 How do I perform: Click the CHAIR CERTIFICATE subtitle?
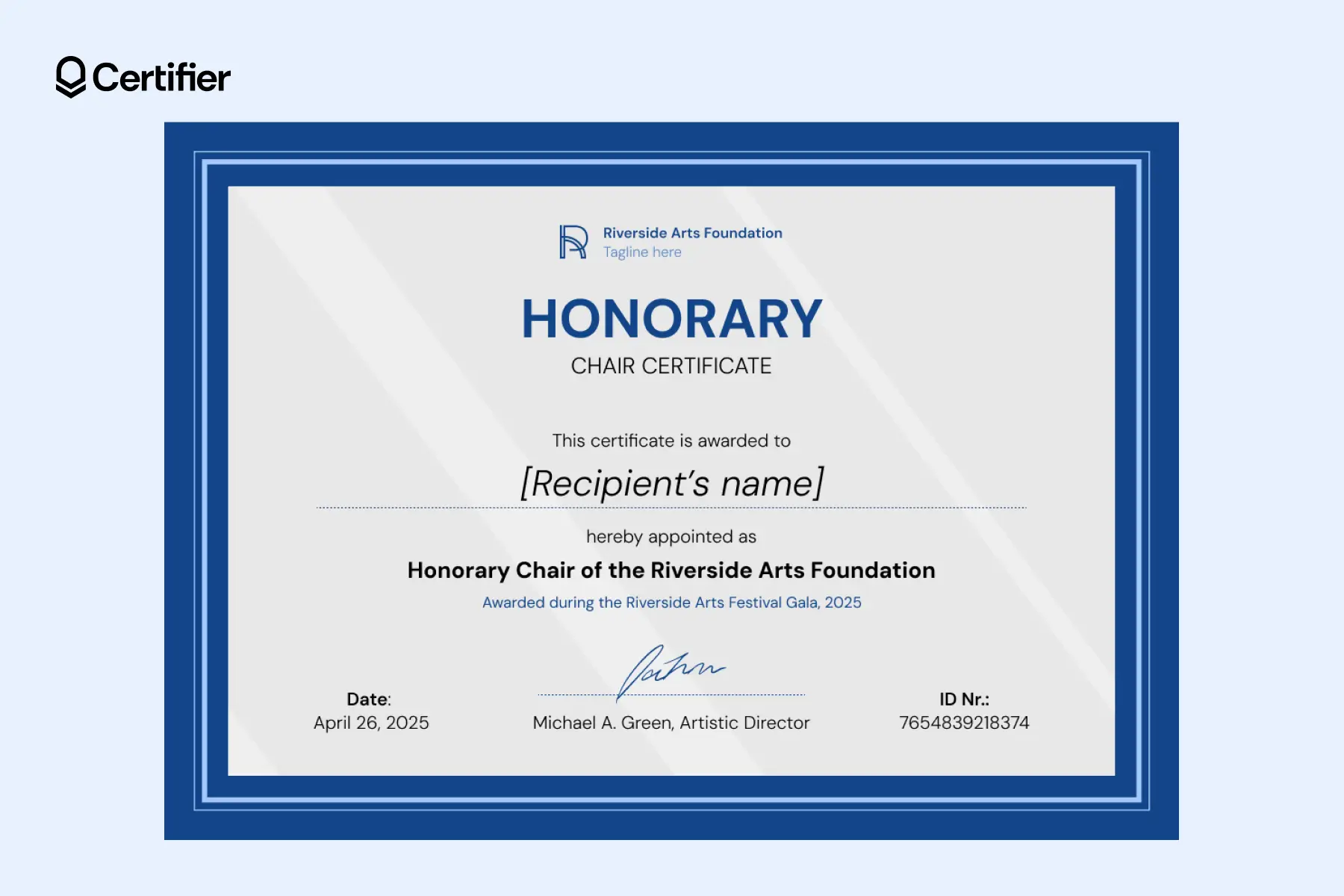coord(671,366)
